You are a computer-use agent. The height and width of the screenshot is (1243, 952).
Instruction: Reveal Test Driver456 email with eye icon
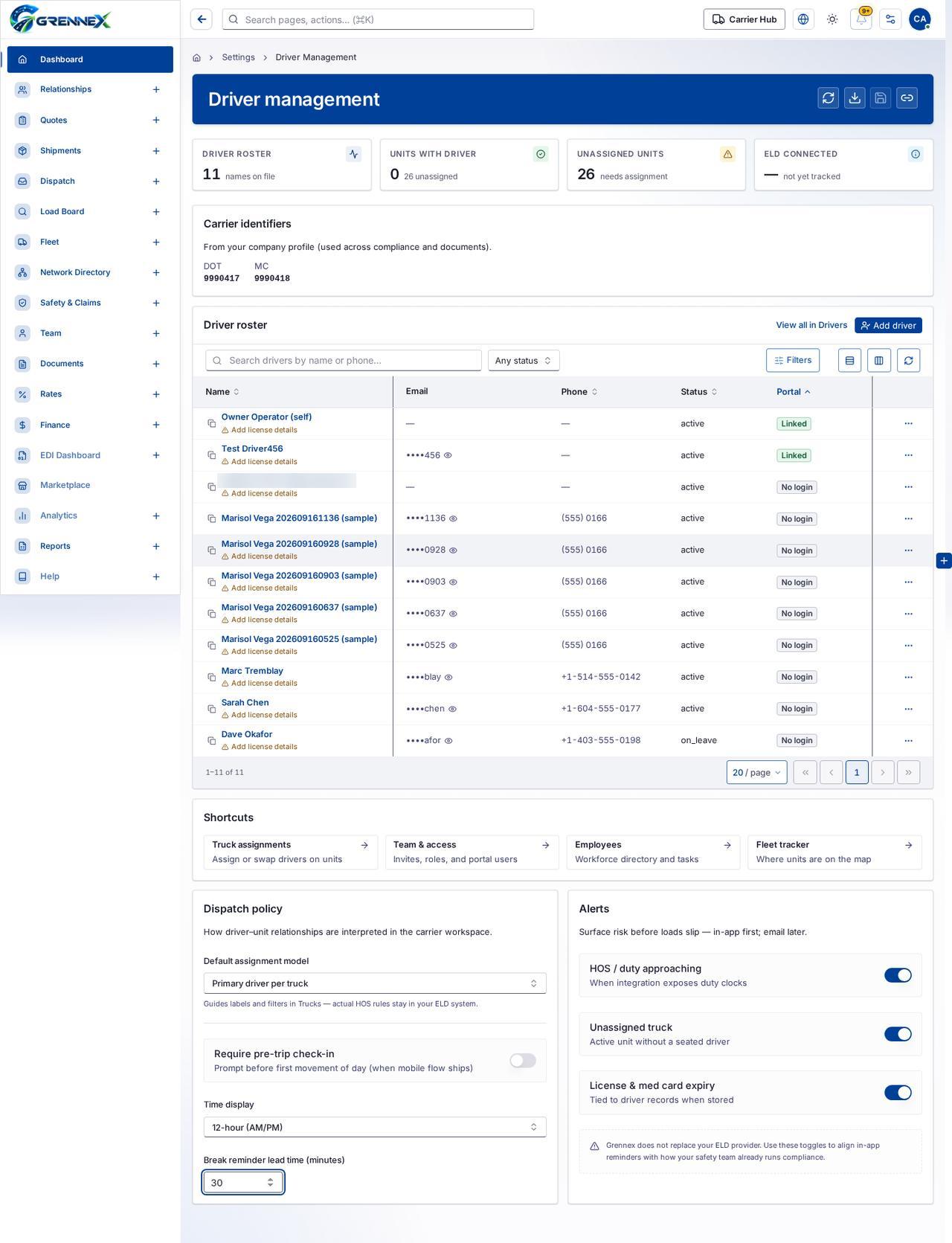pyautogui.click(x=448, y=455)
